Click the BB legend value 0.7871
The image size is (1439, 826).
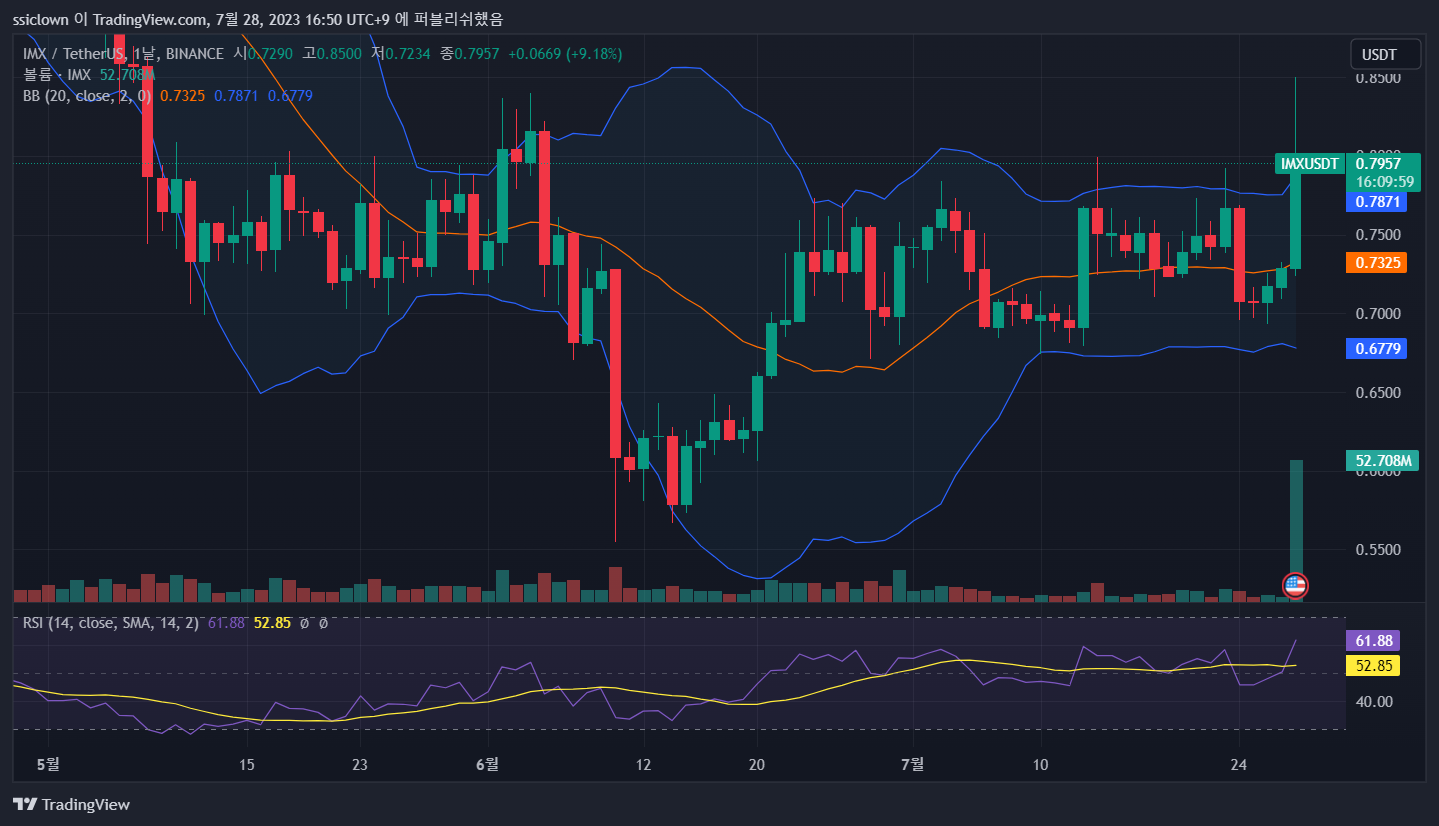[x=236, y=95]
